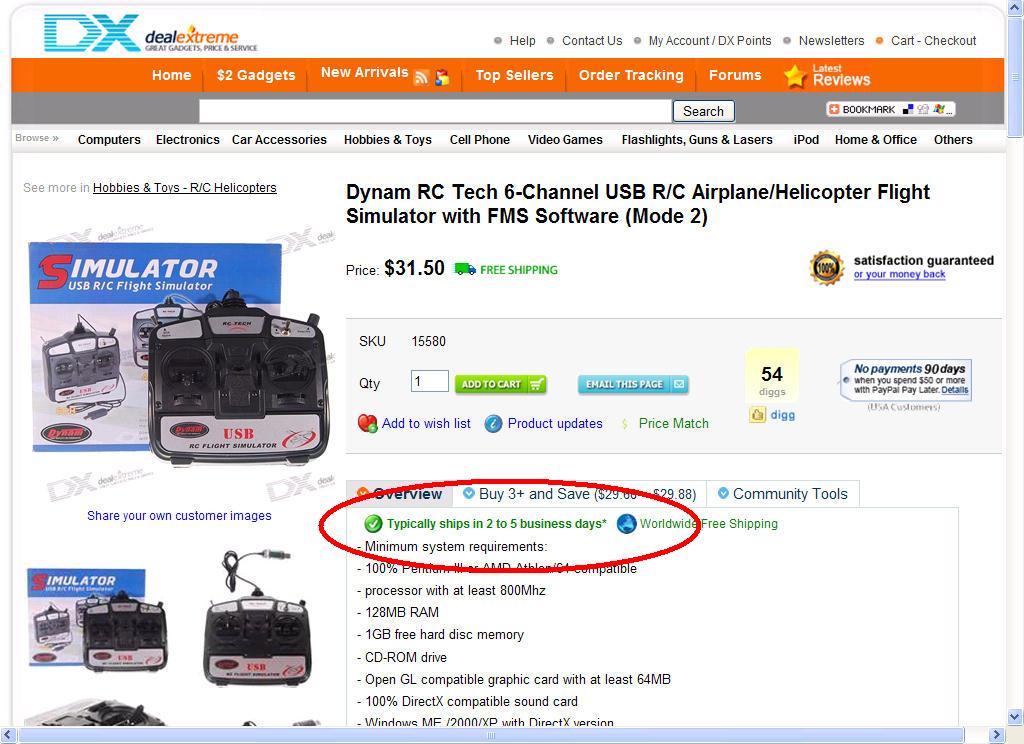Open the $2 Gadgets menu item
Viewport: 1024px width, 744px height.
256,75
